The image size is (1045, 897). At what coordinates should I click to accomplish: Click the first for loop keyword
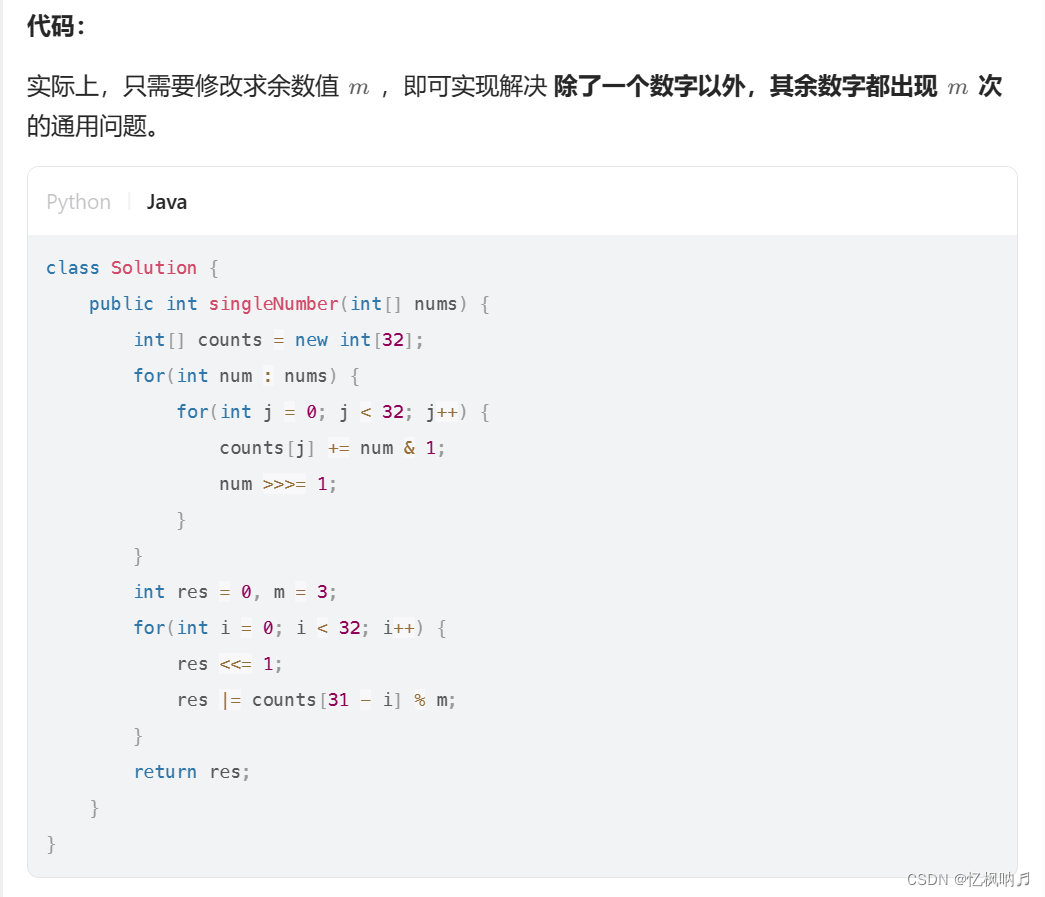click(148, 375)
